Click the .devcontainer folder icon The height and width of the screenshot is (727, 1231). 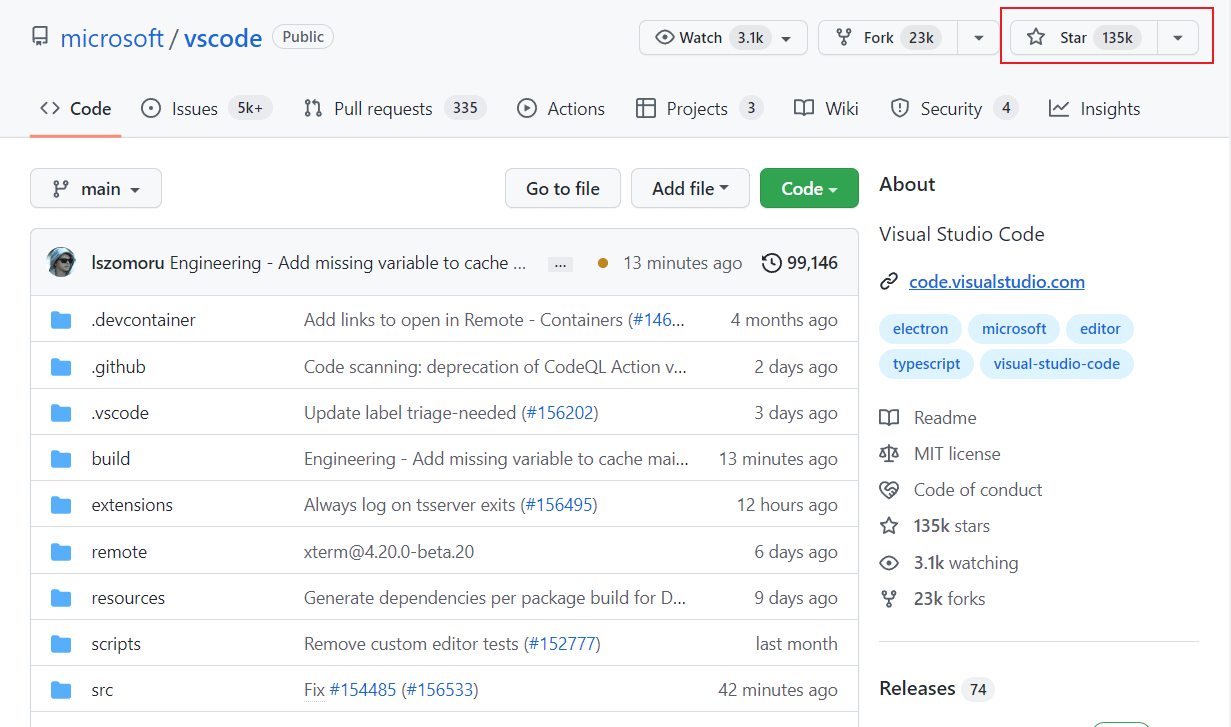61,320
